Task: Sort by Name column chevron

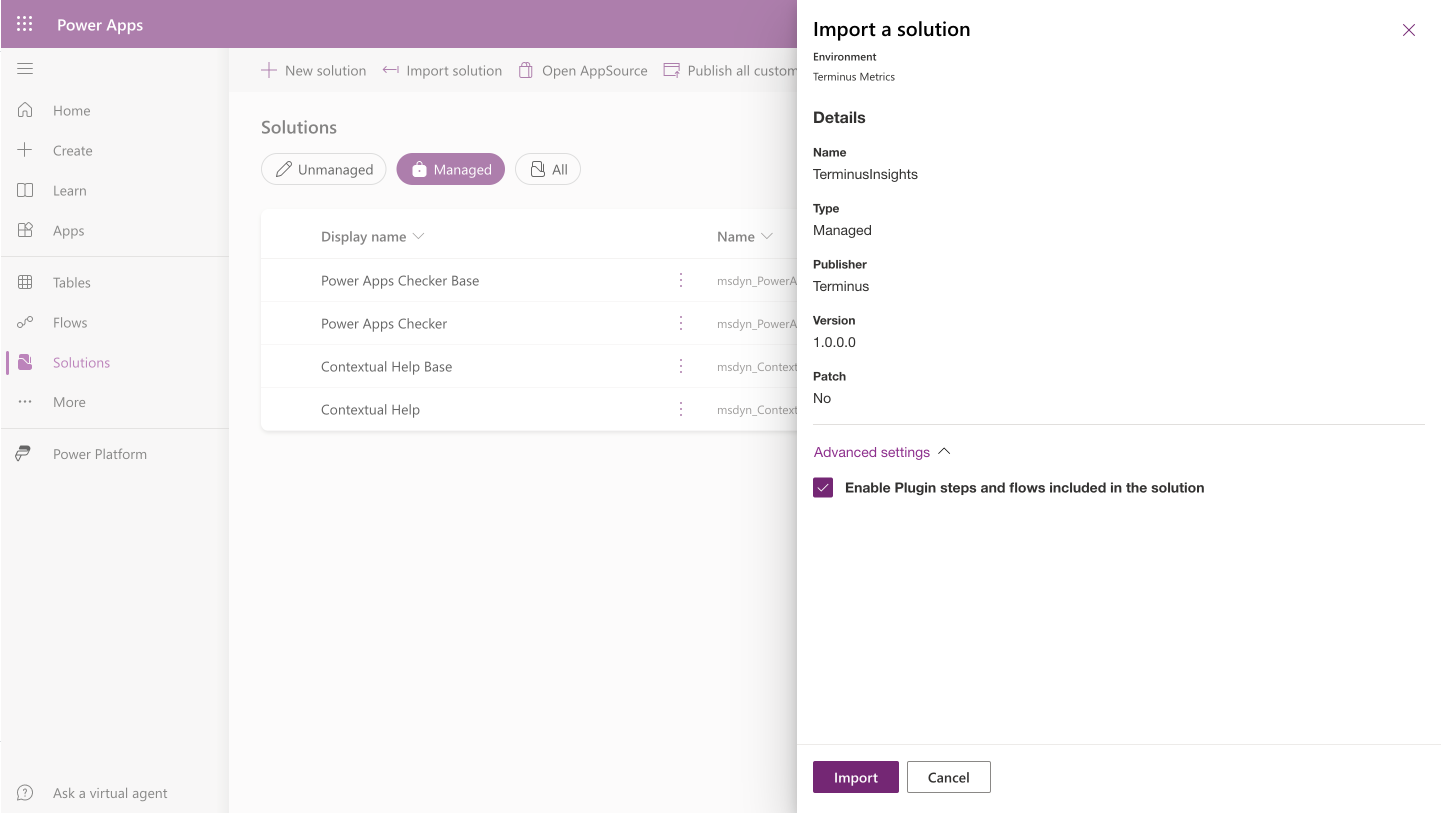Action: point(767,236)
